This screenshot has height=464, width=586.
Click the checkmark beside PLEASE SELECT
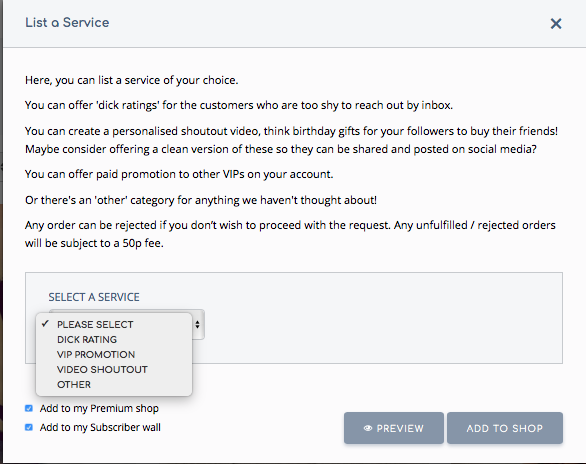click(45, 324)
